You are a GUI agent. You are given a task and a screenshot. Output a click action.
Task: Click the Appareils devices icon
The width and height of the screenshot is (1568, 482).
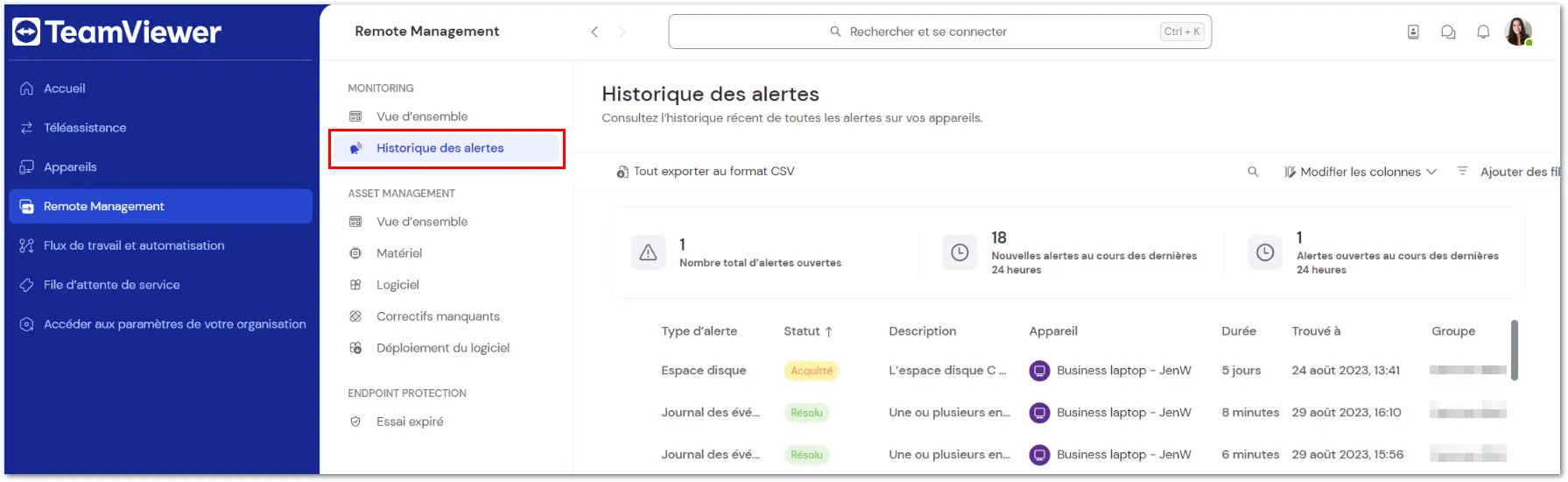tap(26, 167)
